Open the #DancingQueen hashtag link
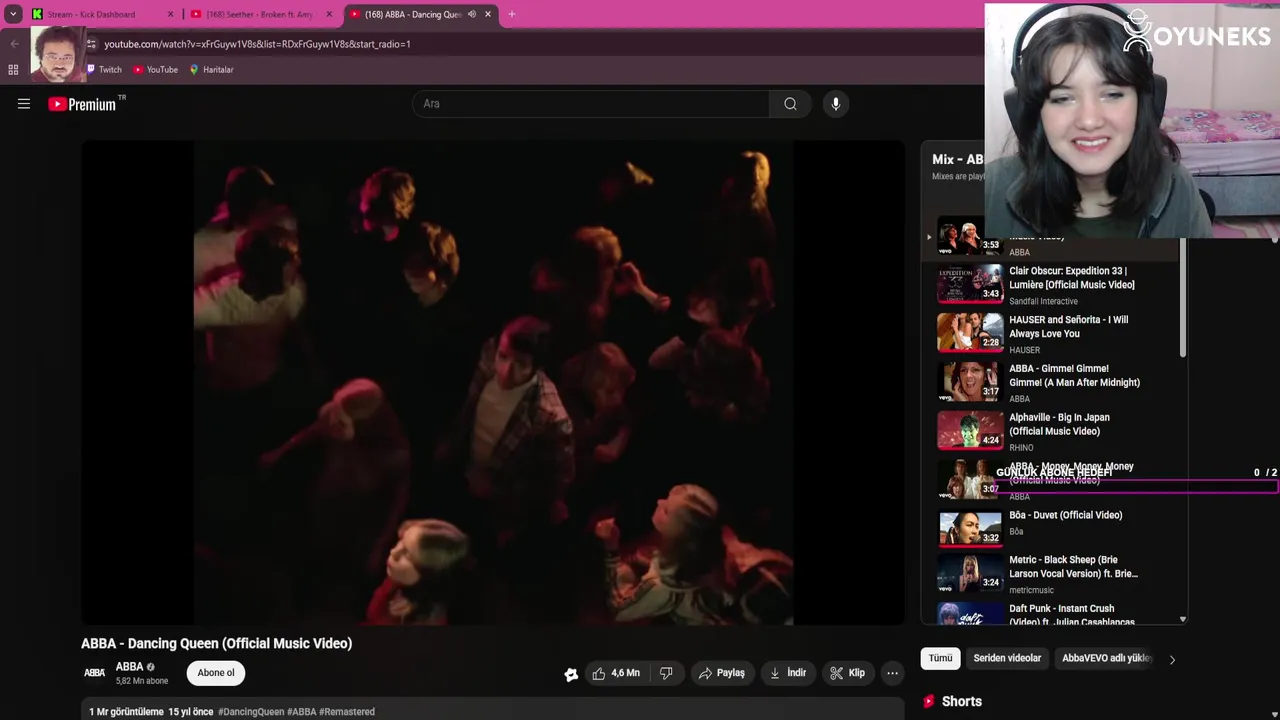The height and width of the screenshot is (720, 1280). coord(251,712)
